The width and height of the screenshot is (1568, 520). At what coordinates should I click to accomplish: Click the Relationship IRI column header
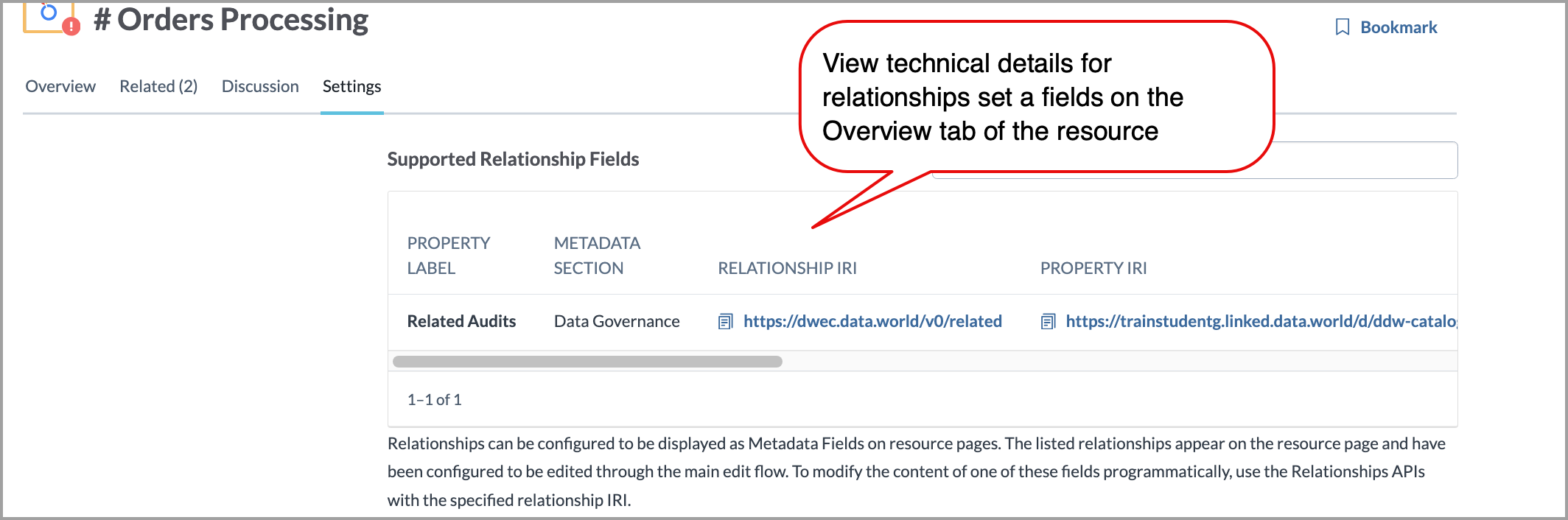(787, 268)
